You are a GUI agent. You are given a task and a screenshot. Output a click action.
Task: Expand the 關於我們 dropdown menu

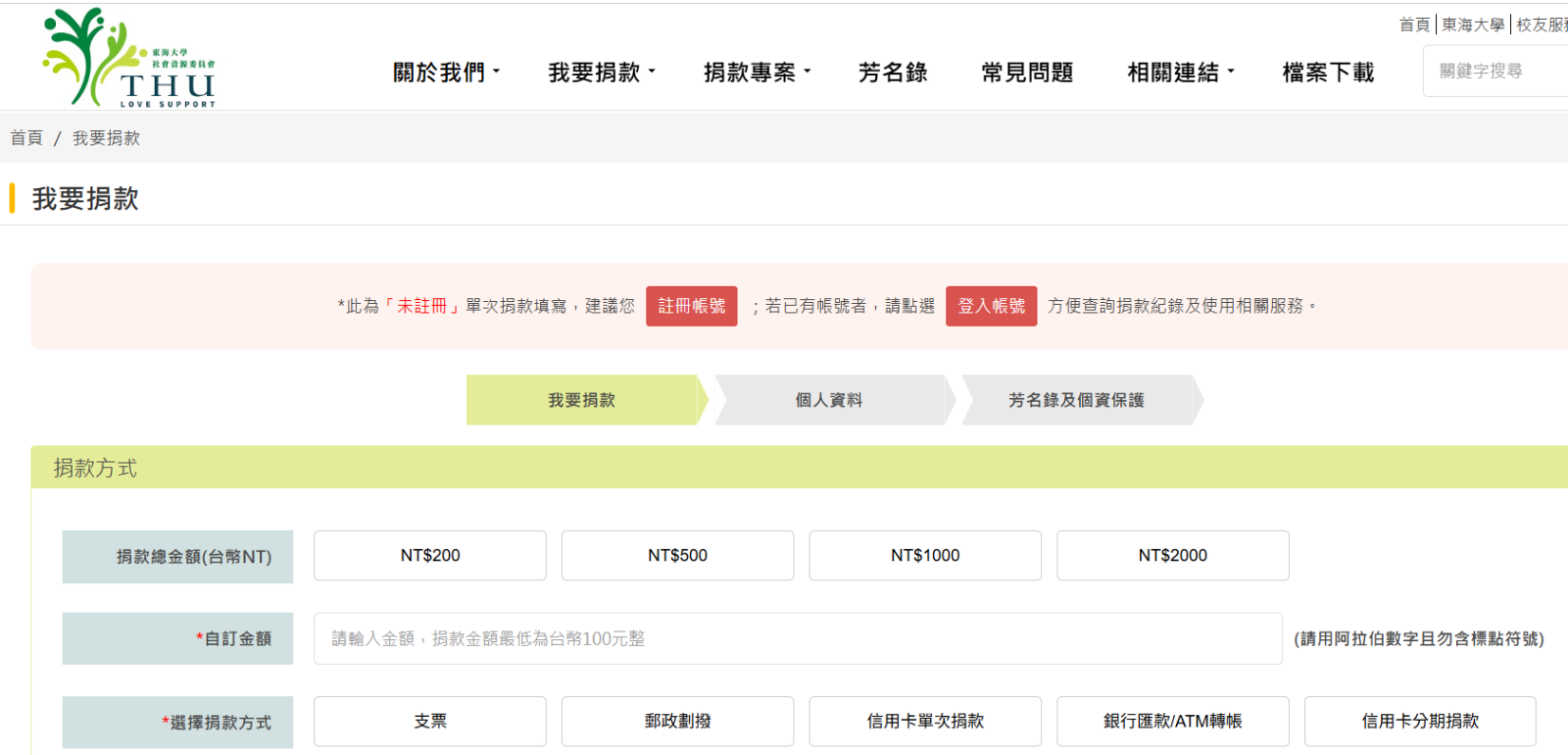446,73
